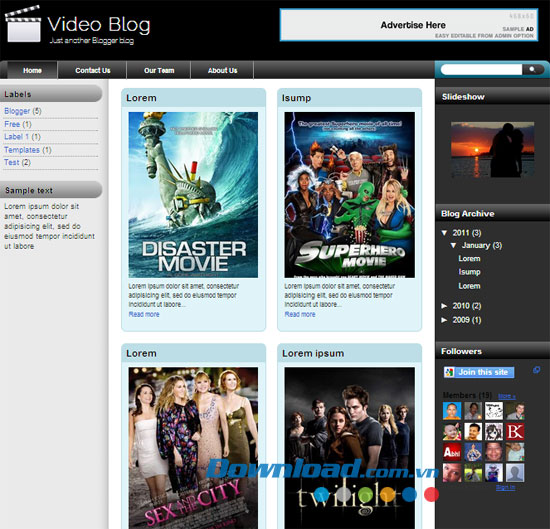Image resolution: width=550 pixels, height=529 pixels.
Task: Open the red BK member avatar
Action: coord(515,431)
